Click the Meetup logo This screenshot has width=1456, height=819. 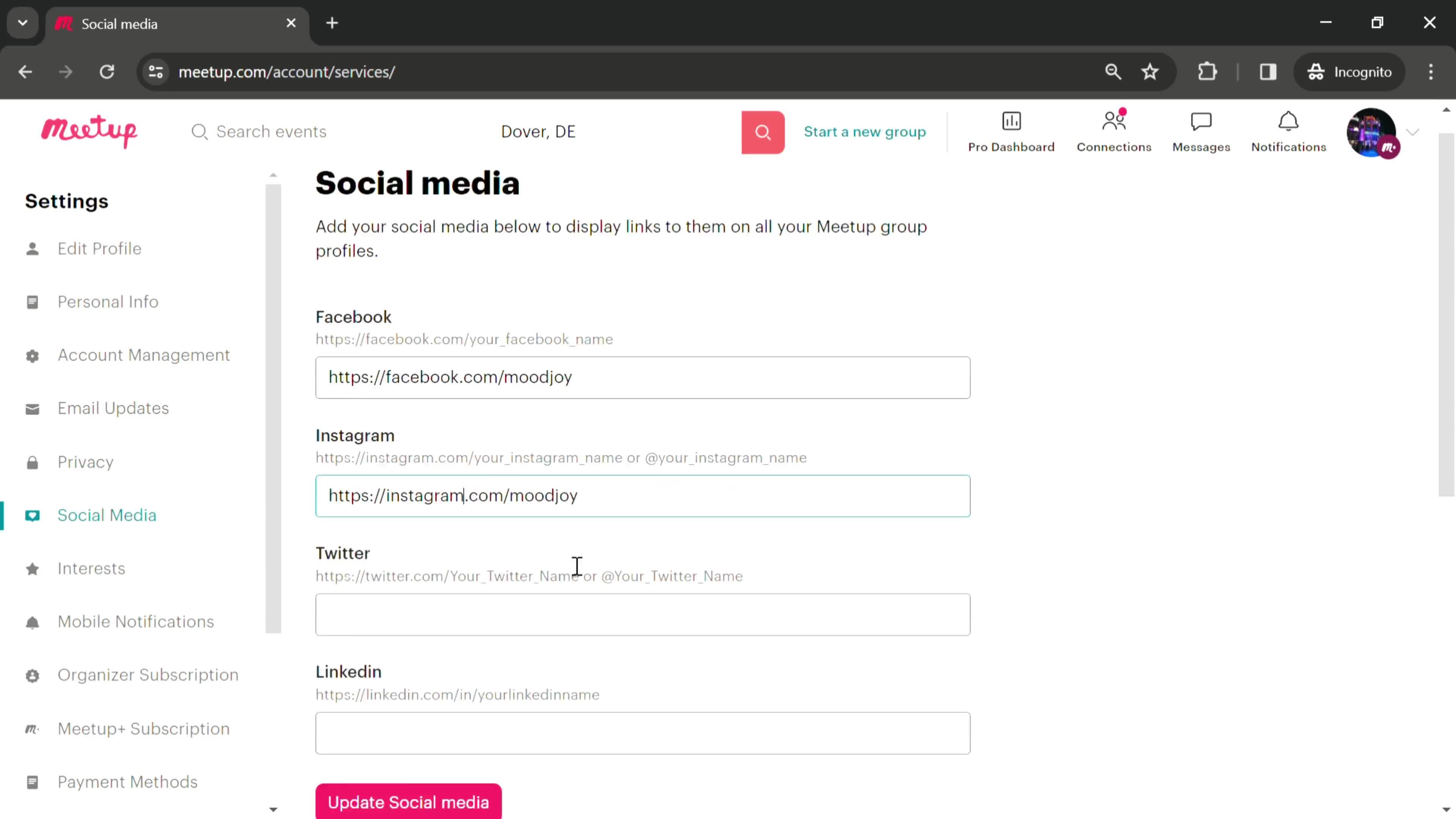click(x=89, y=131)
